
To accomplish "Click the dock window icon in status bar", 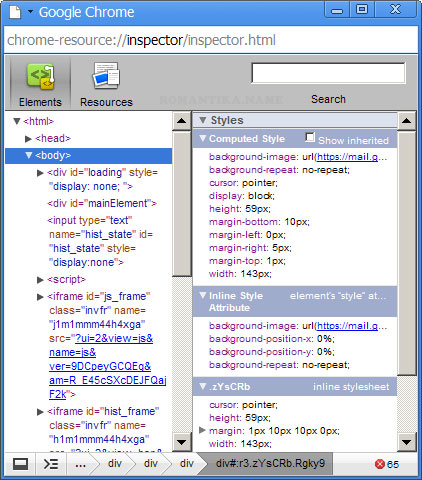I will (x=20, y=464).
